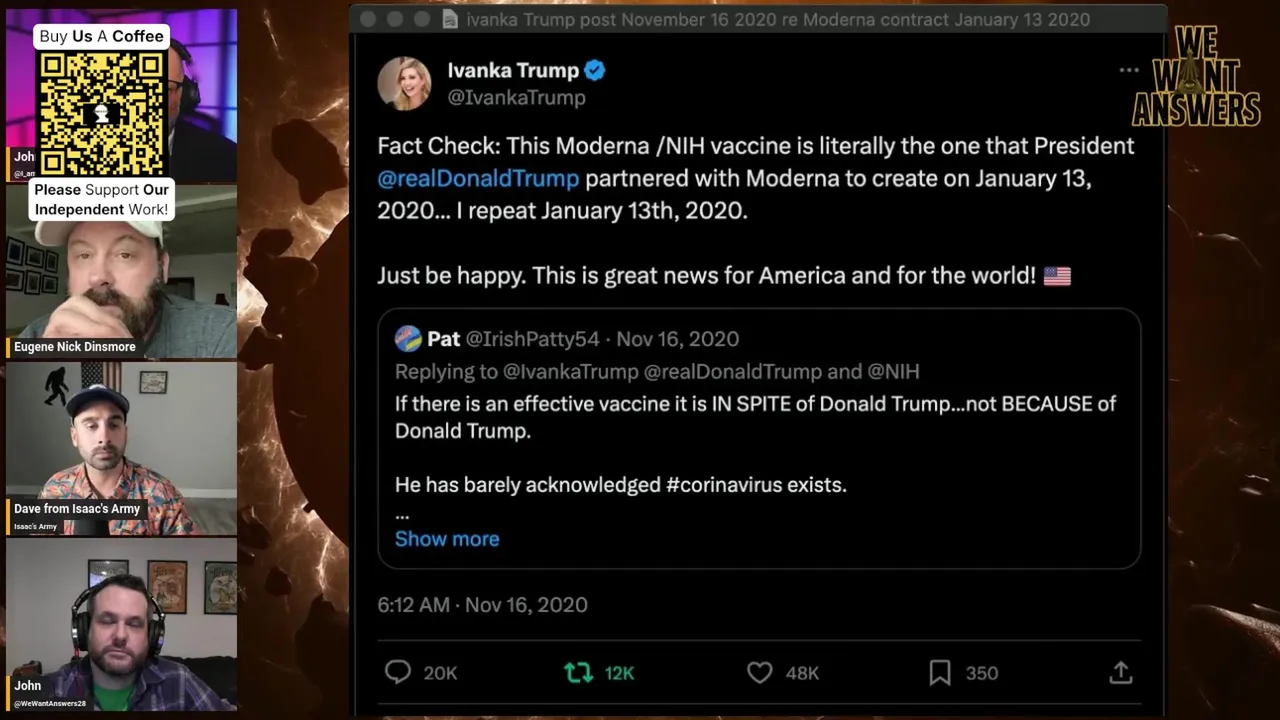
Task: Open the three-dot more options menu
Action: (x=1129, y=70)
